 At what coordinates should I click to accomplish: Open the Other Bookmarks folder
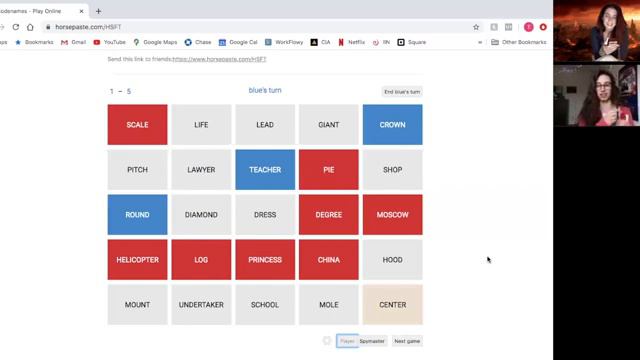pos(519,42)
